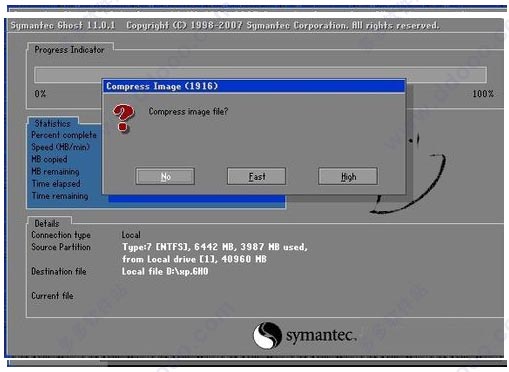
Task: Click the 'Time elapsed' label
Action: [56, 184]
